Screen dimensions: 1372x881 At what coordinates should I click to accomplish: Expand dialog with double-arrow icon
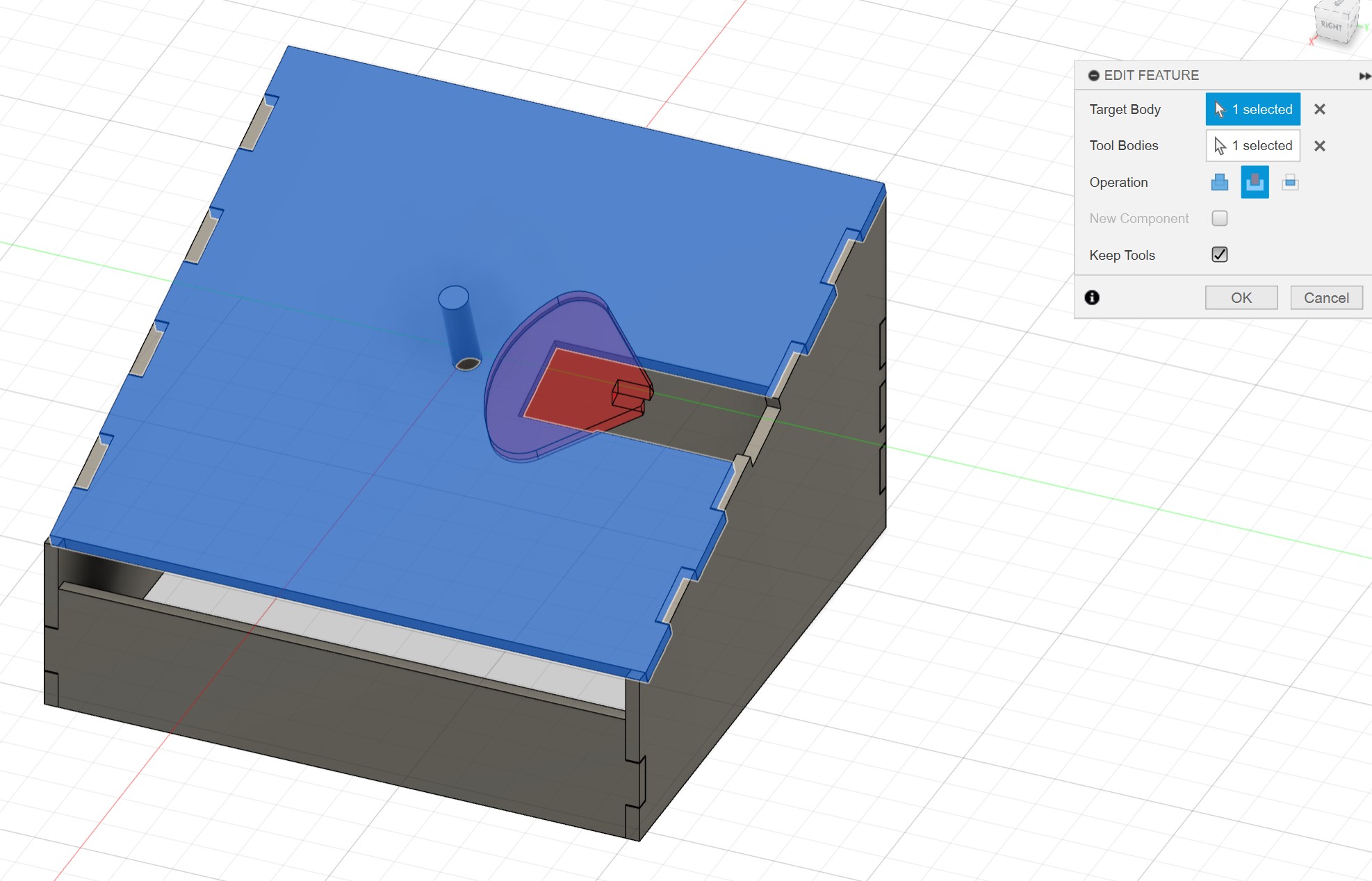[1364, 76]
